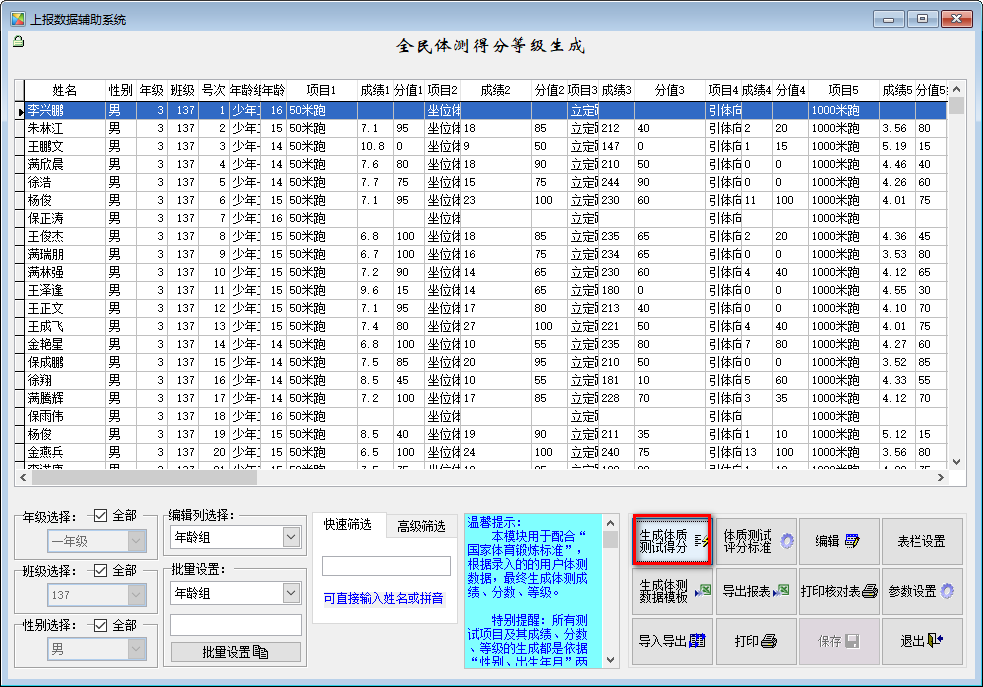Click the quick filter name input field
This screenshot has height=687, width=983.
coord(386,566)
